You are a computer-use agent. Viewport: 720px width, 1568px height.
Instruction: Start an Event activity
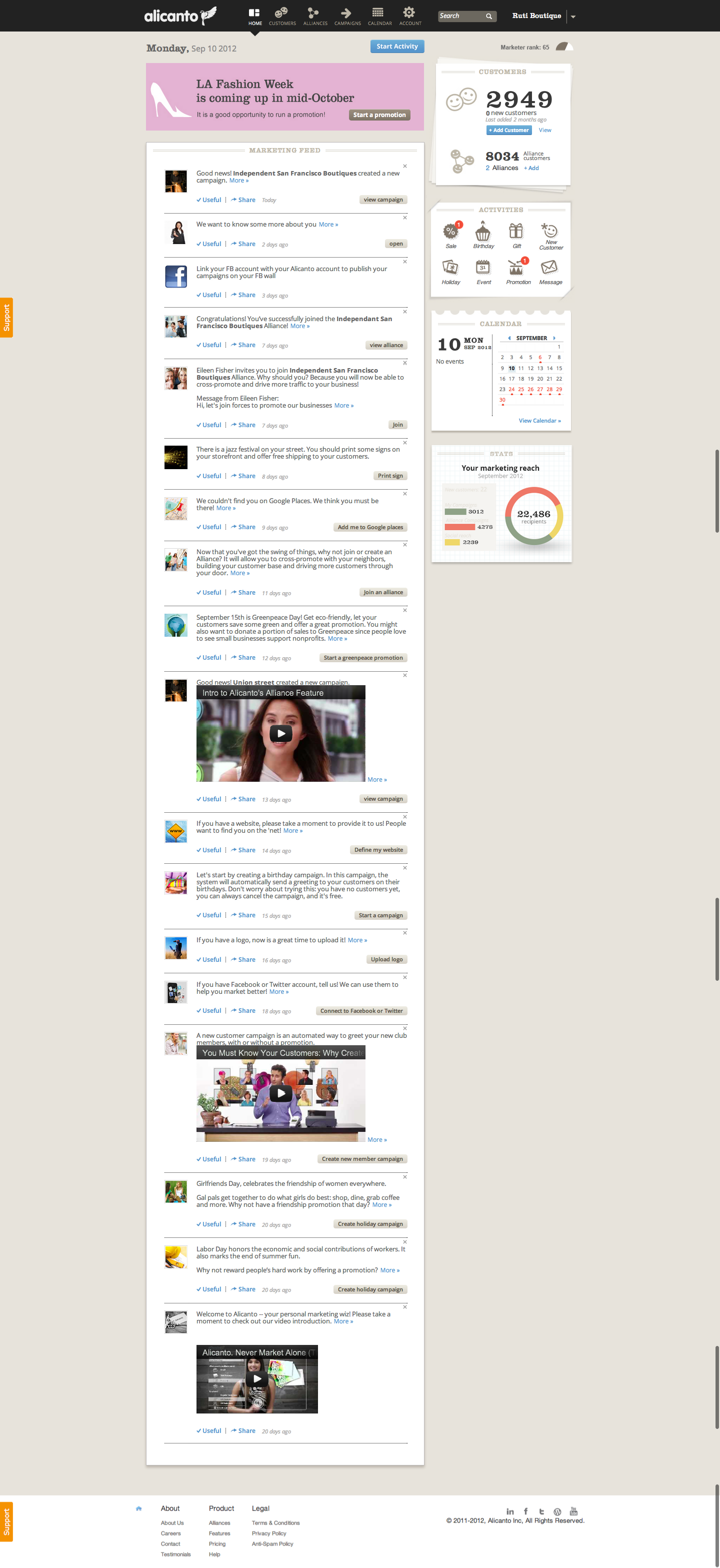click(x=483, y=272)
